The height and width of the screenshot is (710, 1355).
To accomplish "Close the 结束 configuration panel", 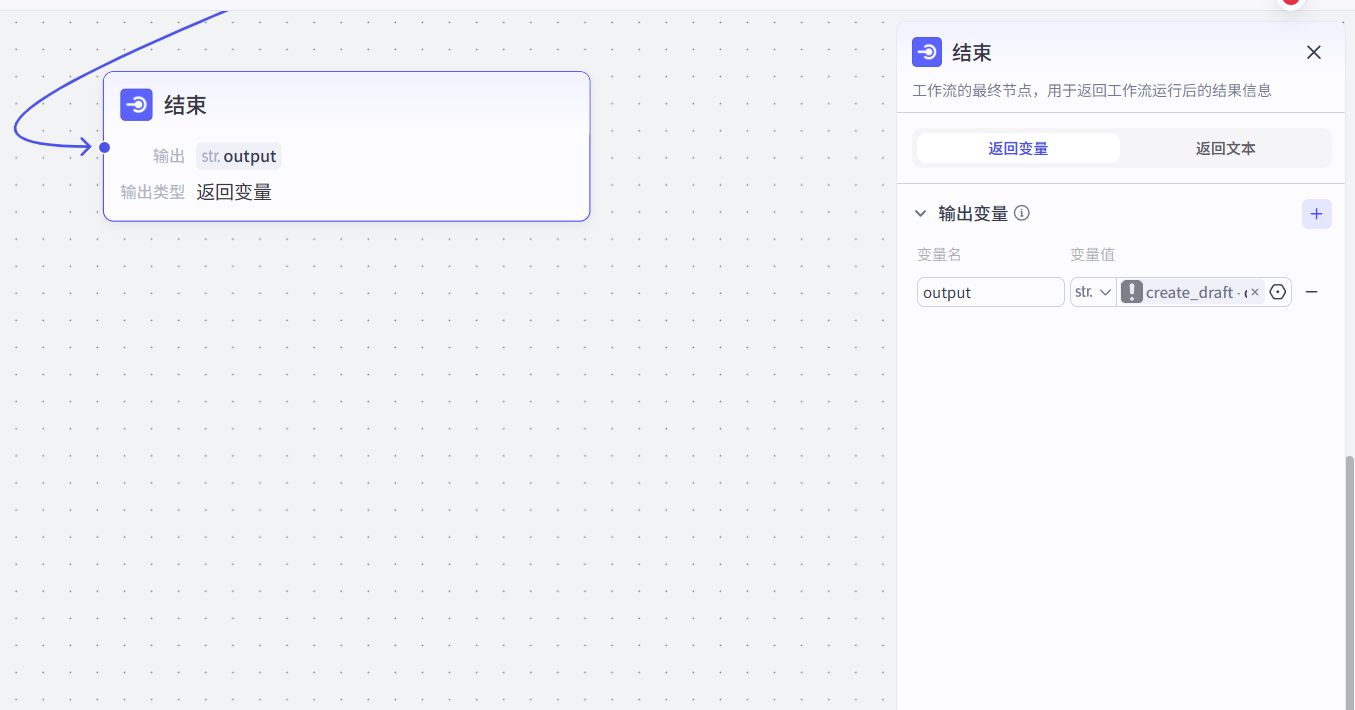I will click(x=1314, y=52).
